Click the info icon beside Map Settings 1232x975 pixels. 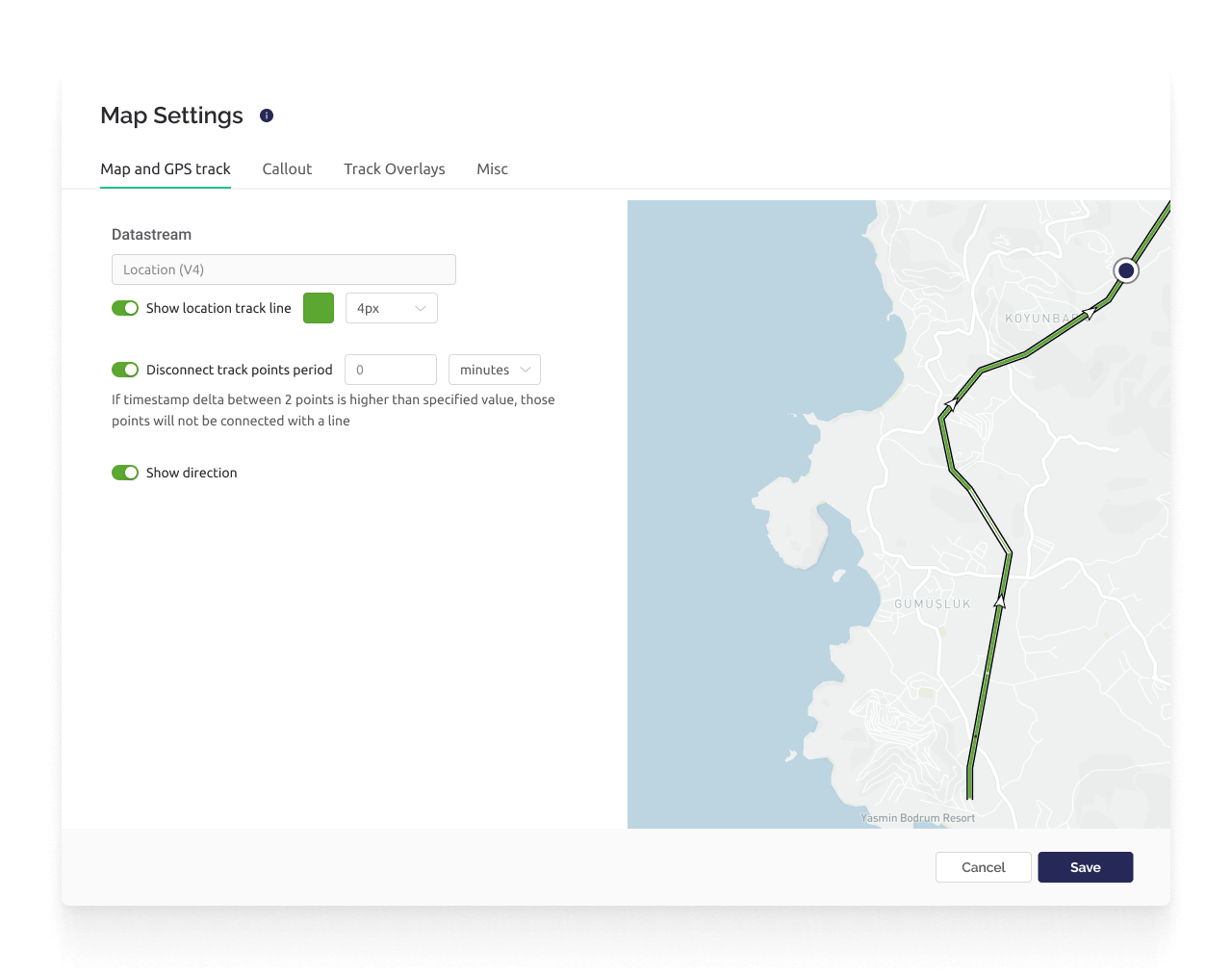pyautogui.click(x=267, y=115)
